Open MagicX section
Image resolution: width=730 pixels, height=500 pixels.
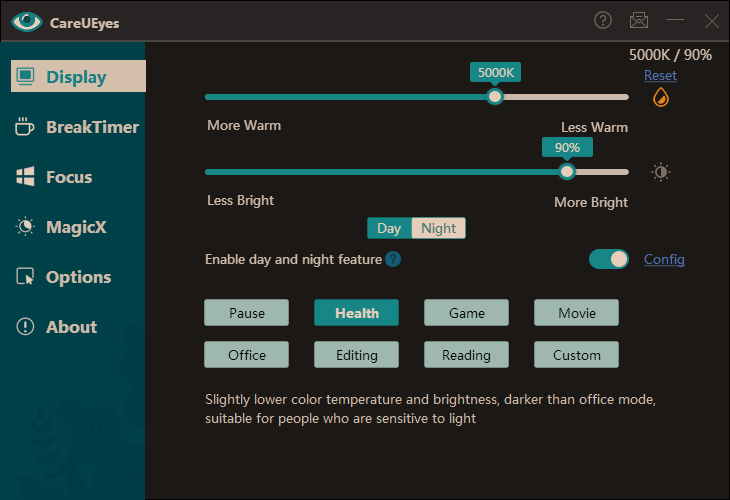[77, 227]
